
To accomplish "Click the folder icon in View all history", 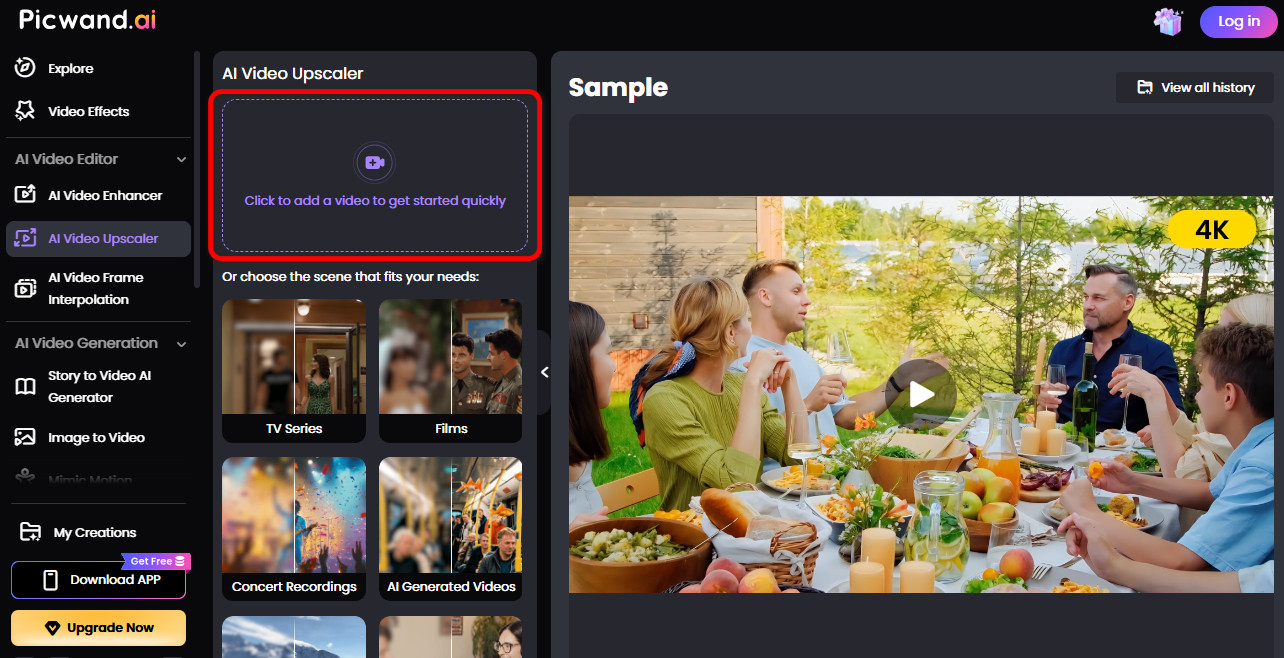I will [x=1145, y=87].
